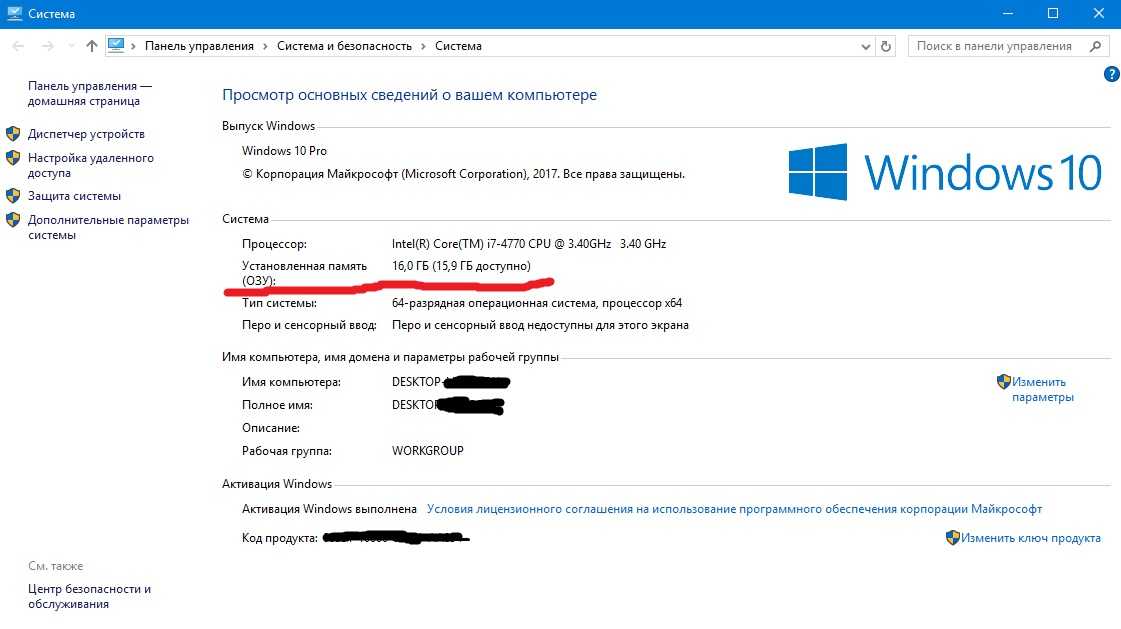Select Система in the breadcrumb path
1121x629 pixels.
(x=458, y=46)
